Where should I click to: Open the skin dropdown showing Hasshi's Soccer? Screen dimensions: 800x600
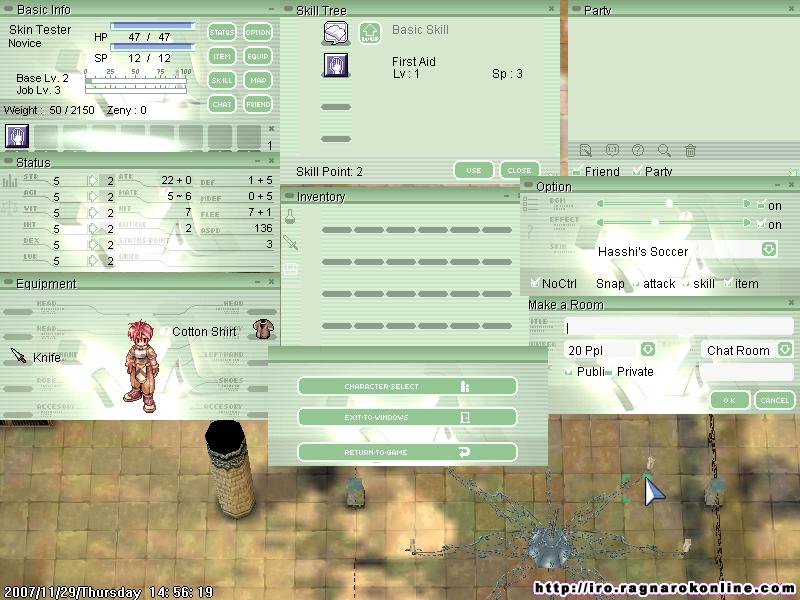(x=769, y=249)
